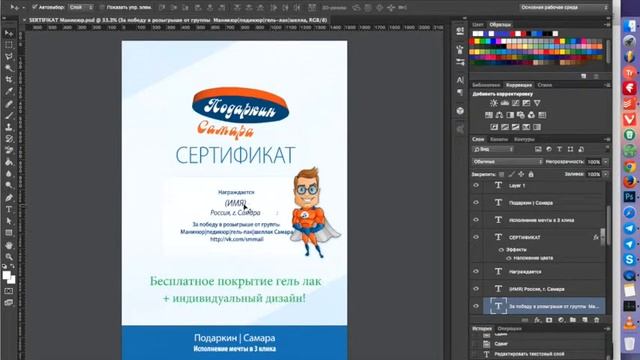Create a new layer group
The width and height of the screenshot is (640, 360).
click(573, 320)
